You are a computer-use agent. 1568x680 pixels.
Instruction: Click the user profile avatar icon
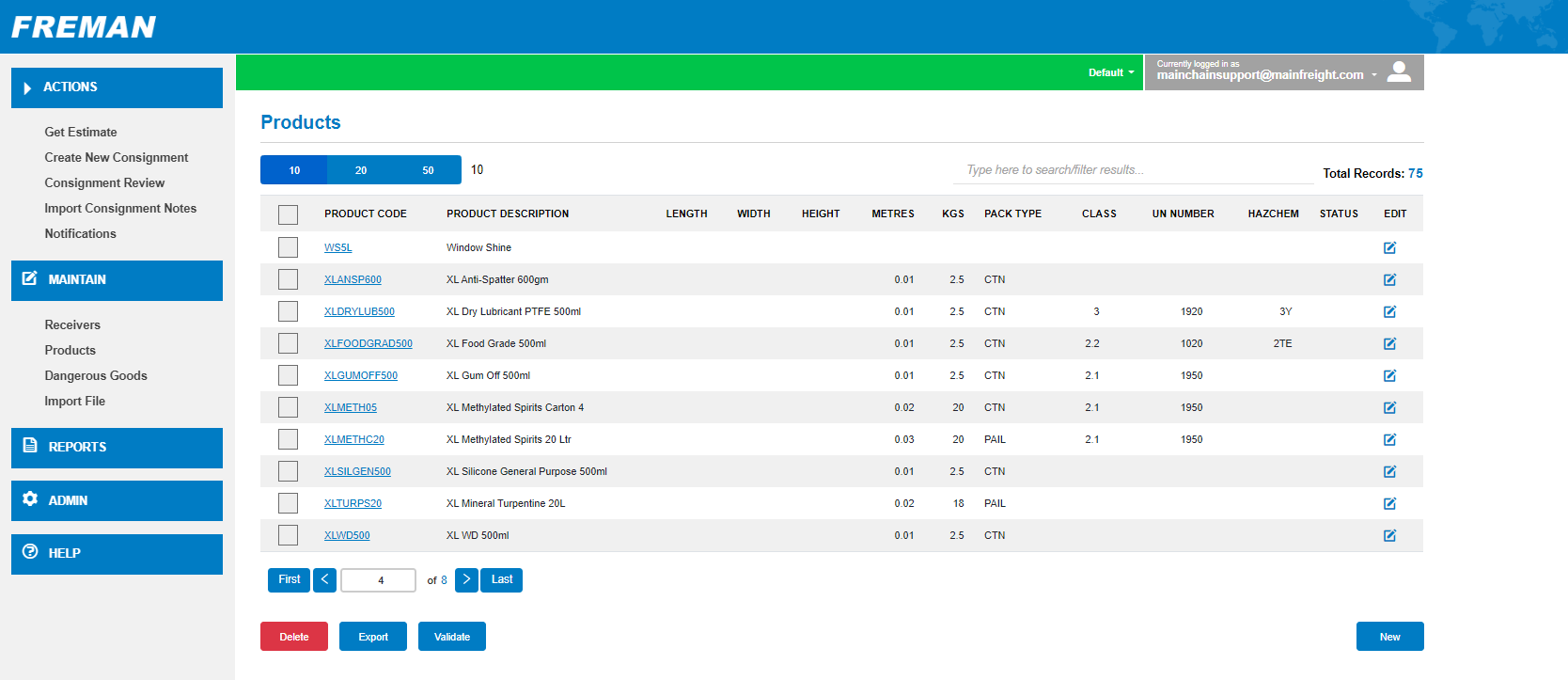tap(1399, 72)
